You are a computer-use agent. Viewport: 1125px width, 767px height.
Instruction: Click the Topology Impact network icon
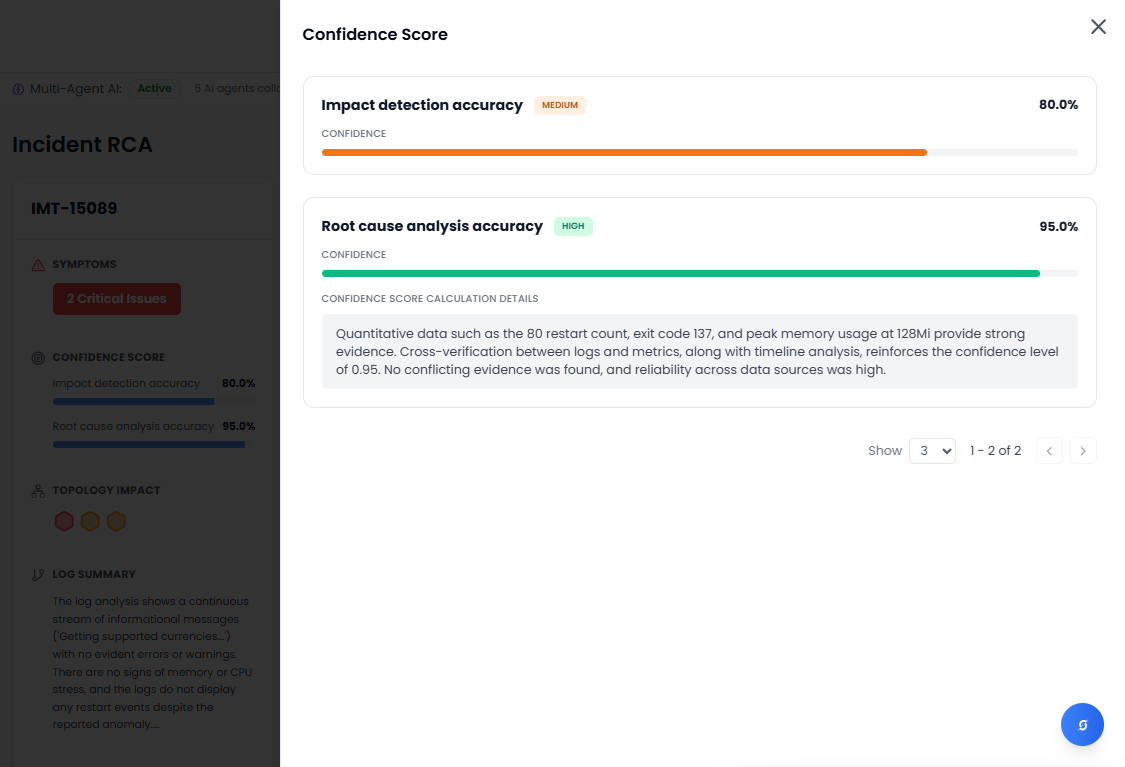pos(38,491)
